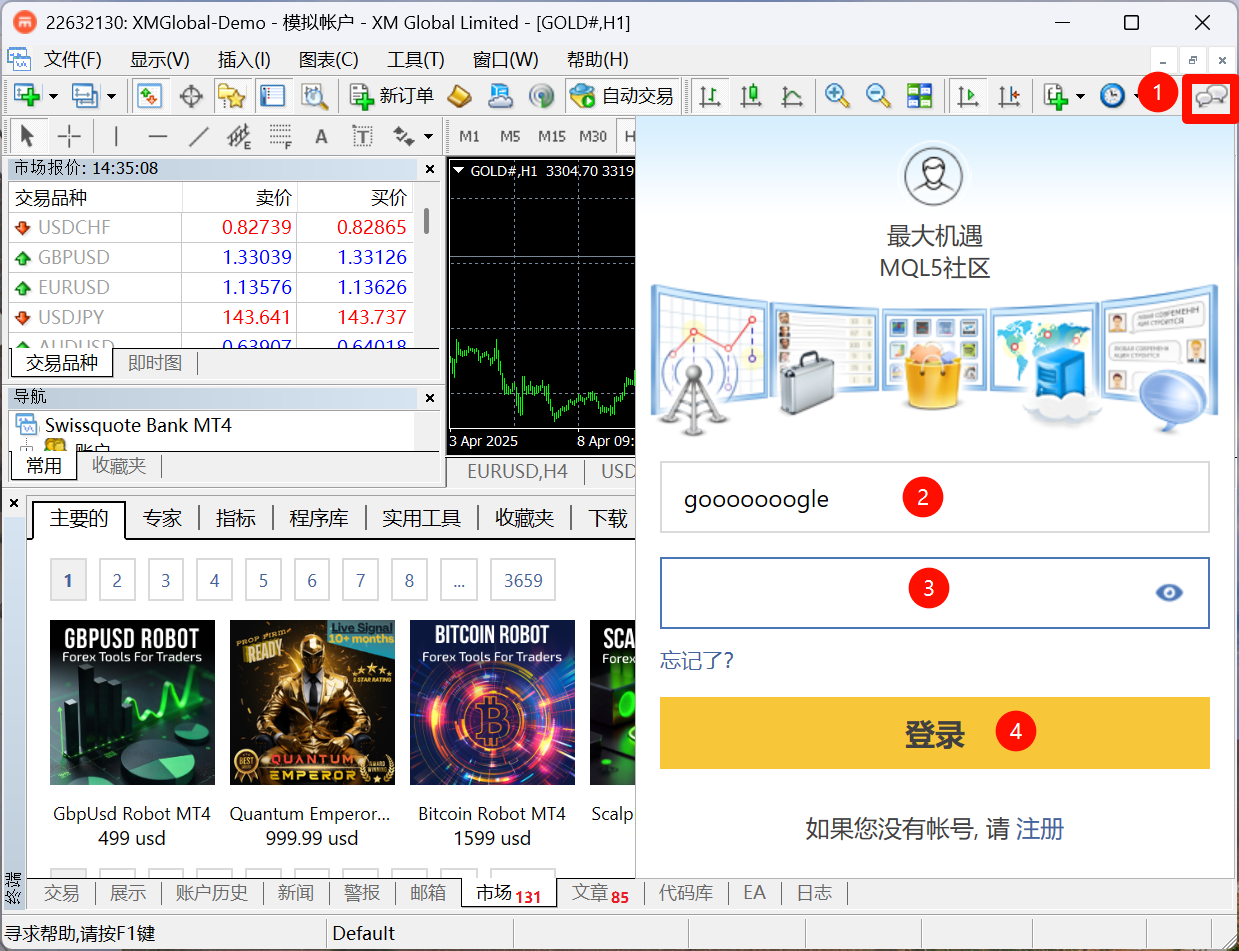Select the M15 timeframe

point(552,136)
